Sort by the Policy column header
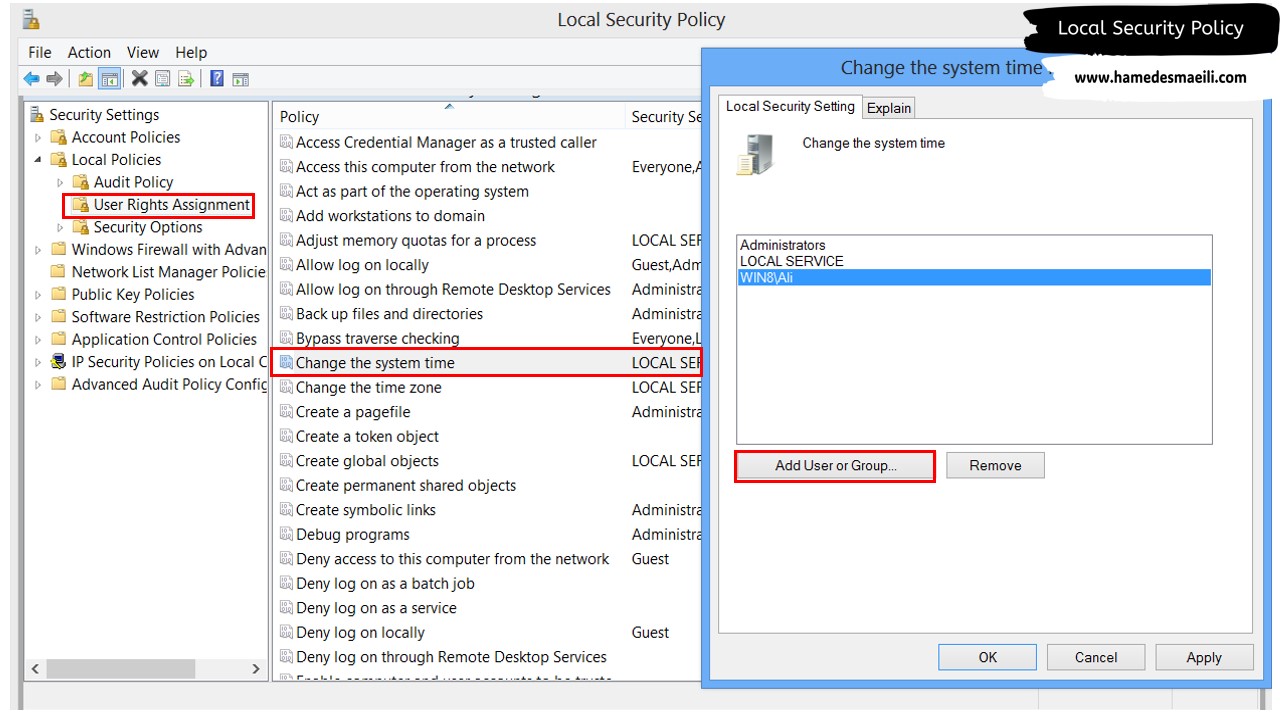 tap(448, 117)
